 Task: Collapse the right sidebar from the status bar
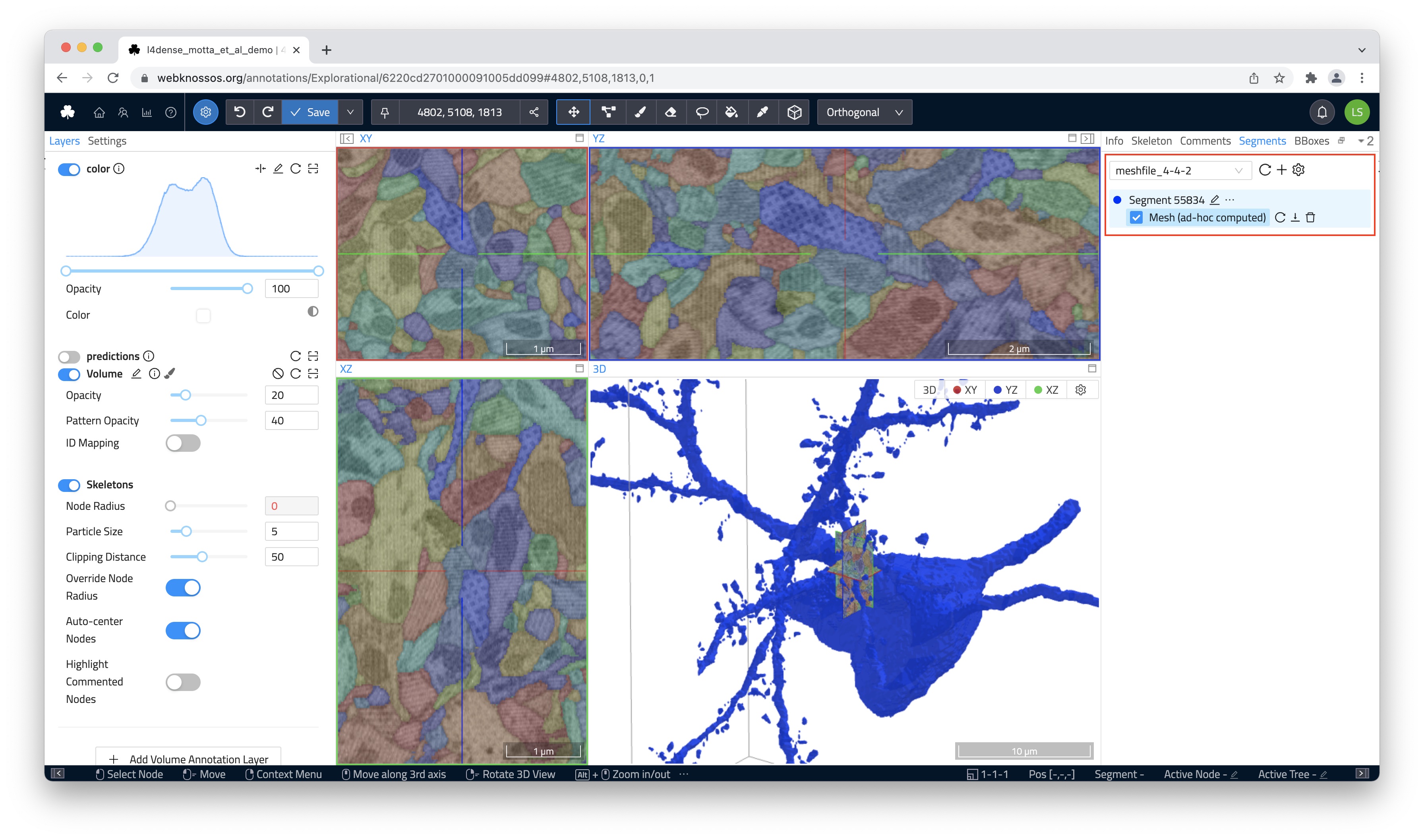pos(1362,773)
